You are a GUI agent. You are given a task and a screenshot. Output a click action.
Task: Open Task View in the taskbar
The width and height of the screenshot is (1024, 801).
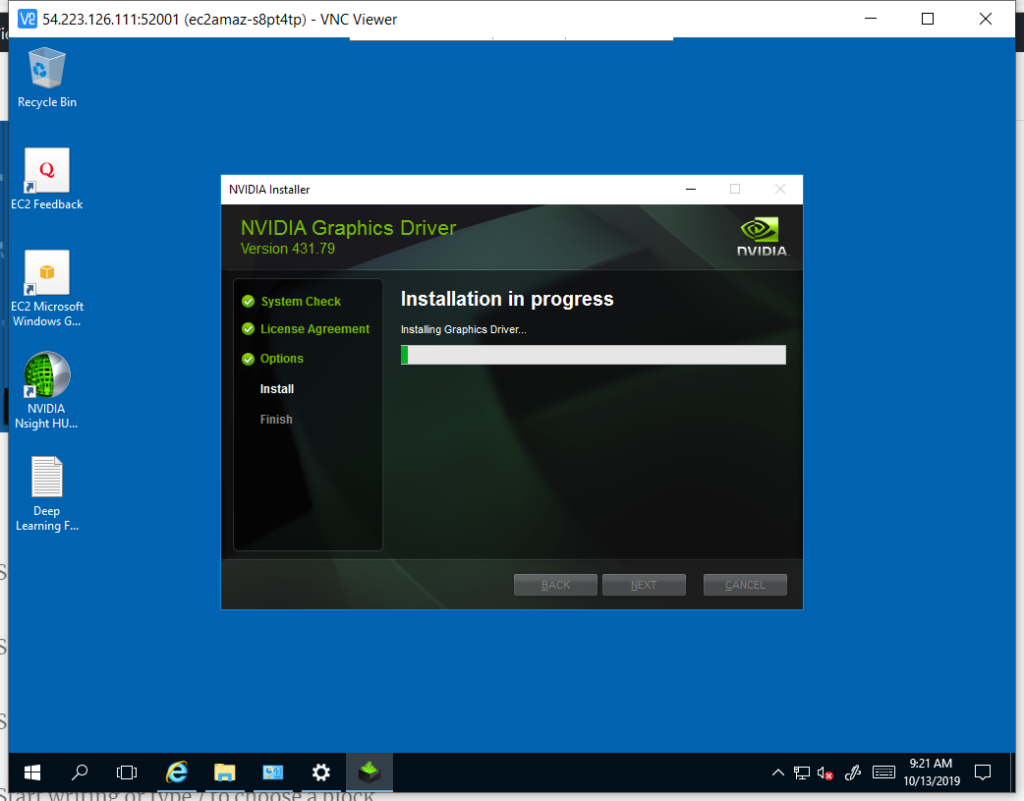point(127,772)
